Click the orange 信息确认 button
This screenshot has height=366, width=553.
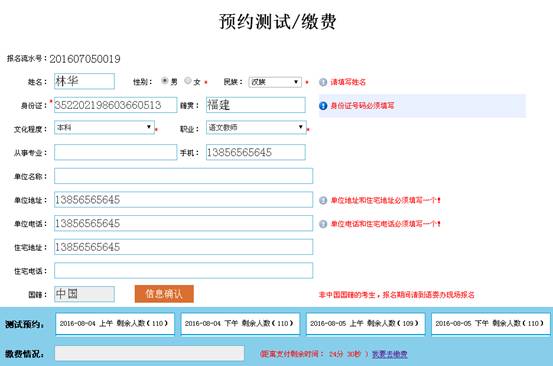(164, 294)
